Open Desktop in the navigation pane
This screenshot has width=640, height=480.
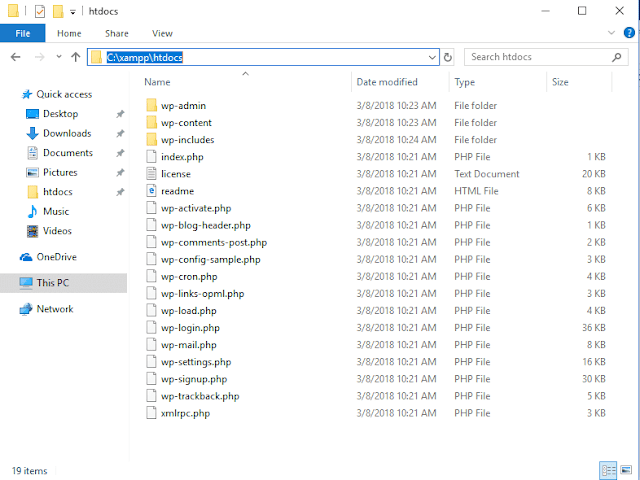pos(60,114)
